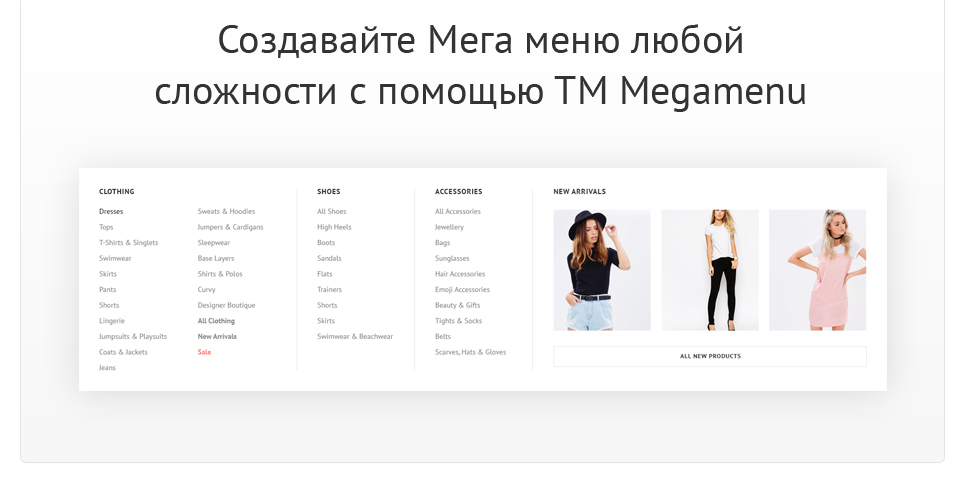The image size is (965, 500).
Task: Click the Dresses link under Clothing
Action: 111,211
